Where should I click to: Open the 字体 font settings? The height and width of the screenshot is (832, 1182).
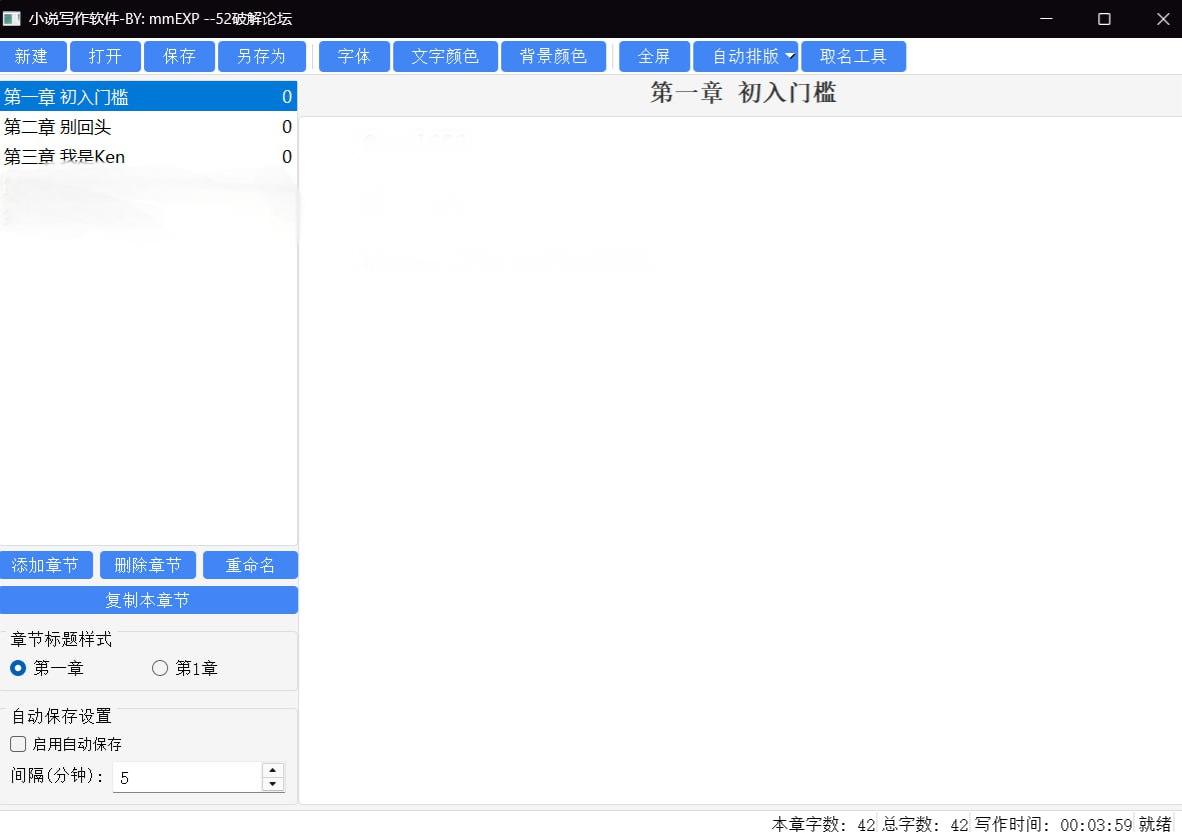(354, 57)
